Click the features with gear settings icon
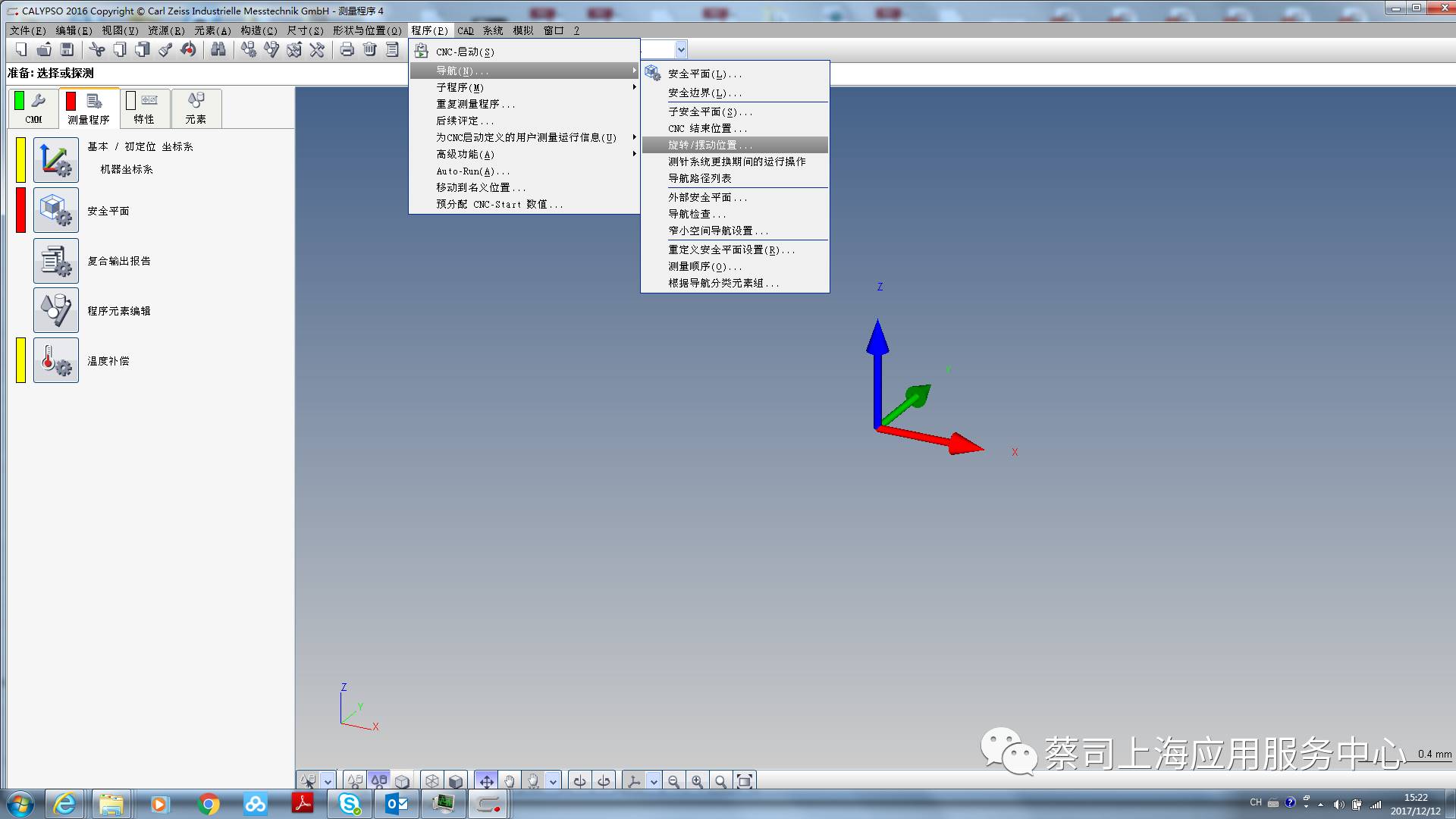Viewport: 1456px width, 819px height. [249, 50]
